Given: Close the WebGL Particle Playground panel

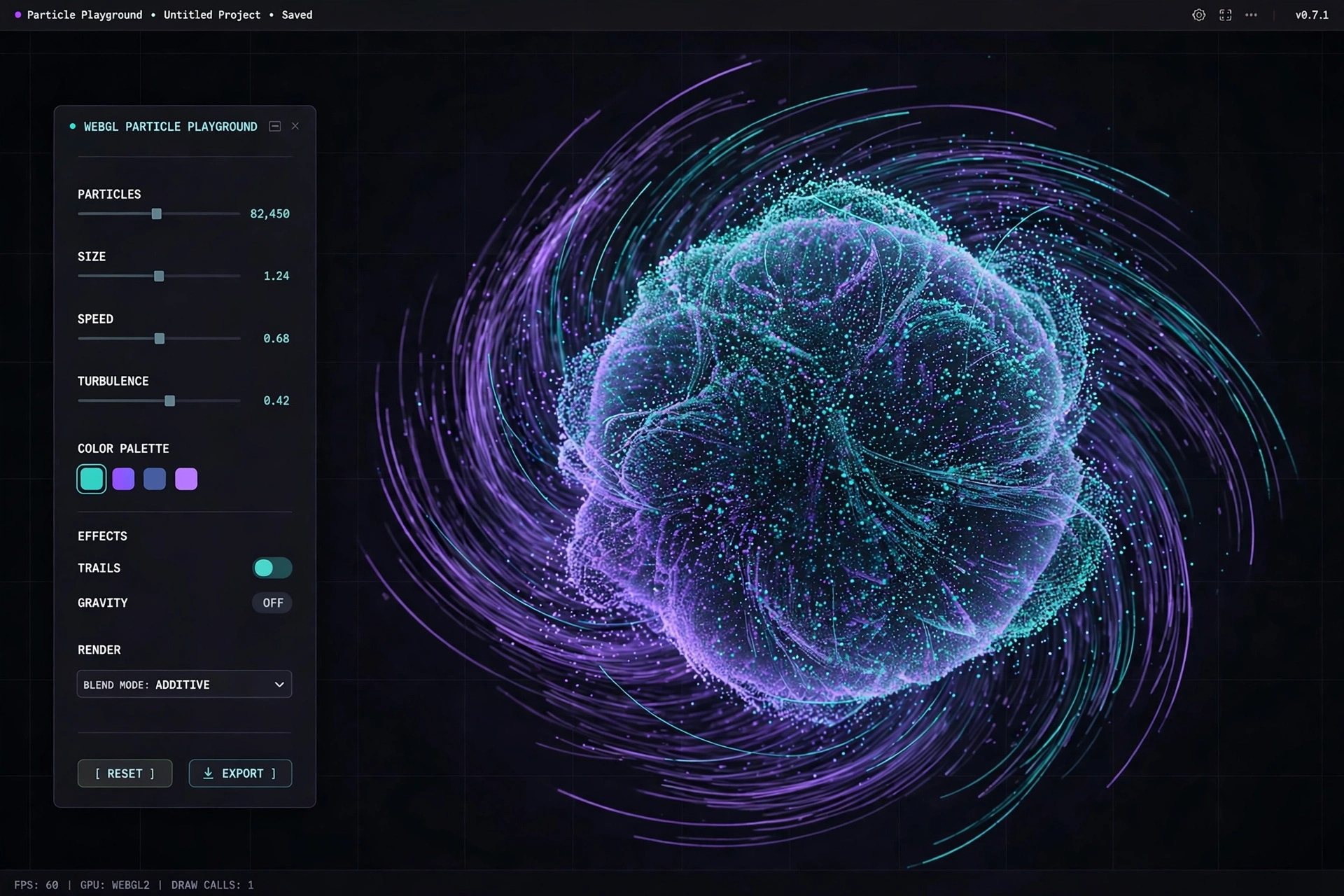Looking at the screenshot, I should click(295, 126).
